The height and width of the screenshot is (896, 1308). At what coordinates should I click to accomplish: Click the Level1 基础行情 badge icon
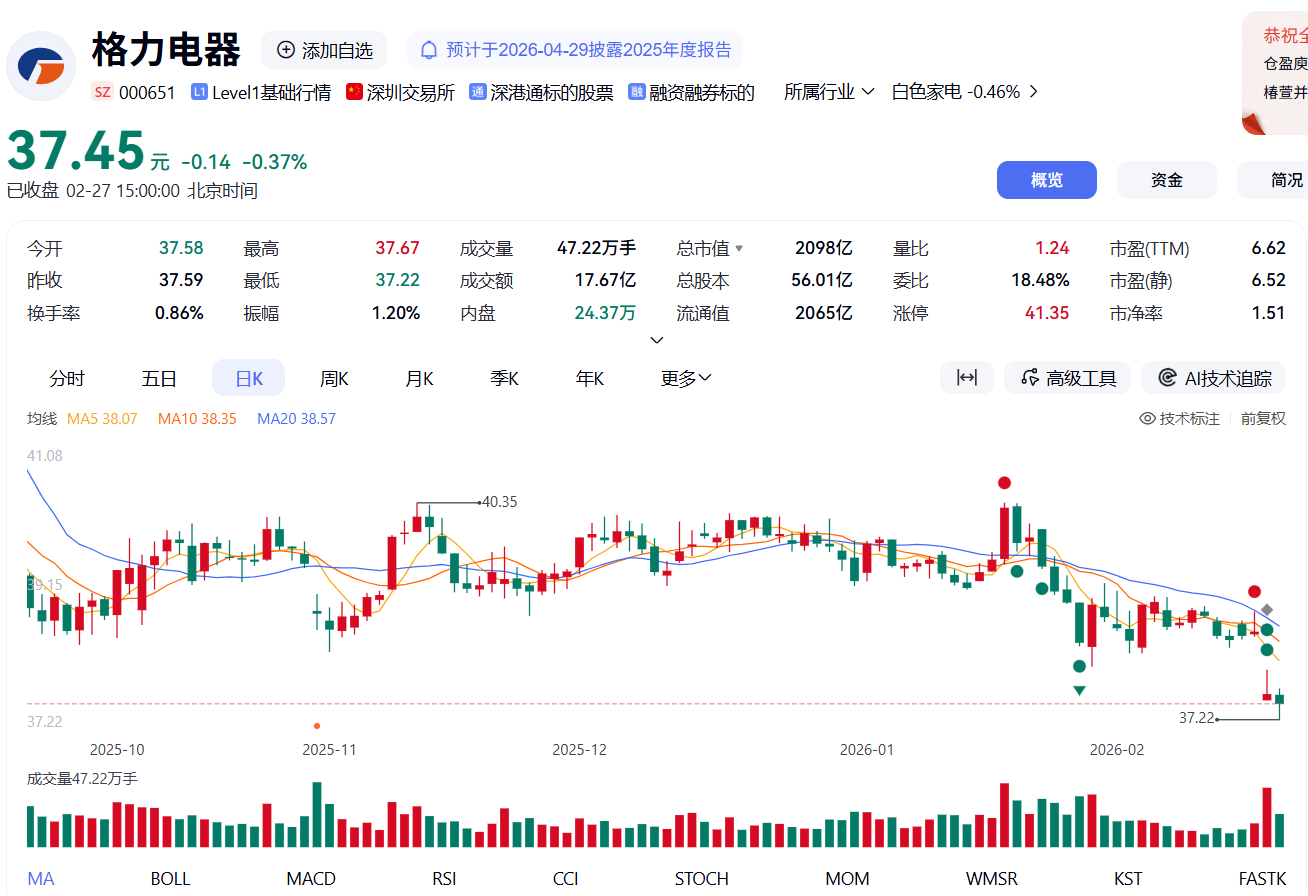199,92
